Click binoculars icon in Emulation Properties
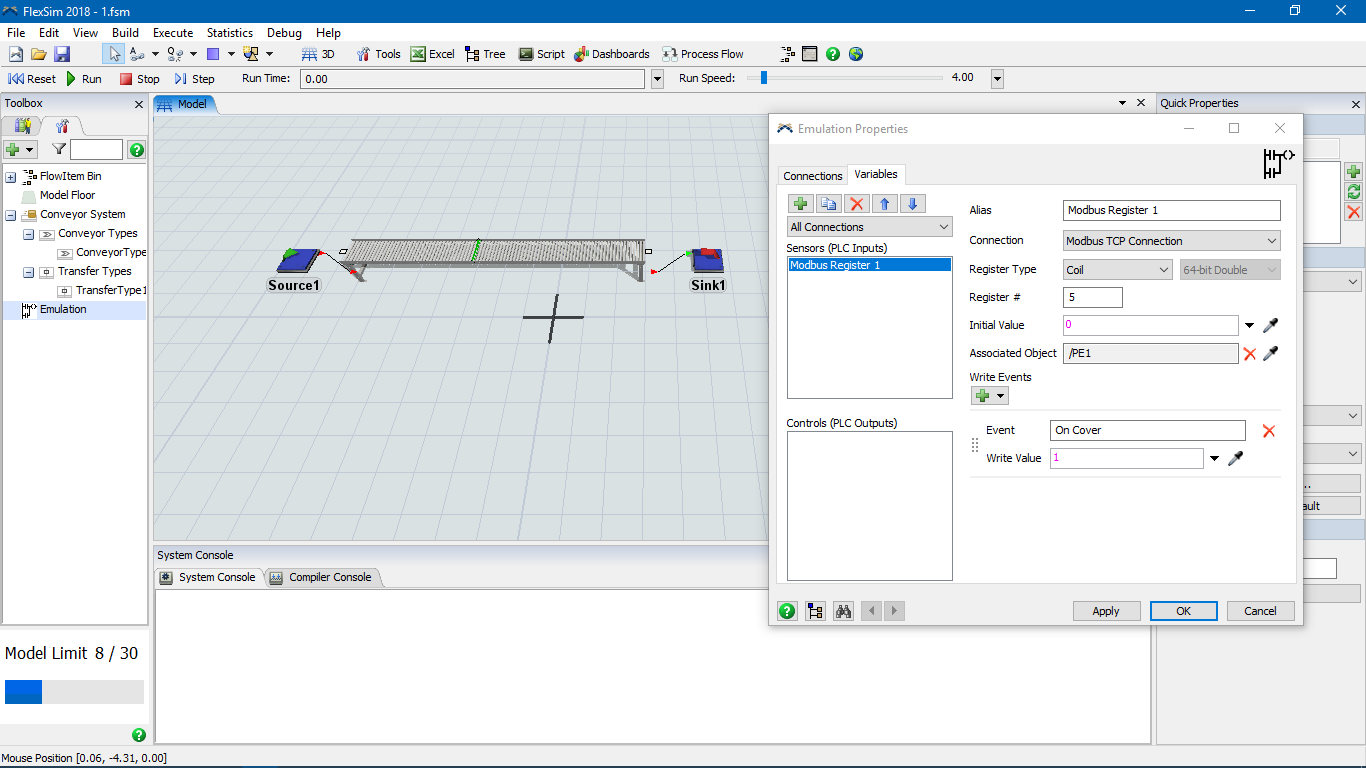The height and width of the screenshot is (768, 1366). tap(843, 611)
